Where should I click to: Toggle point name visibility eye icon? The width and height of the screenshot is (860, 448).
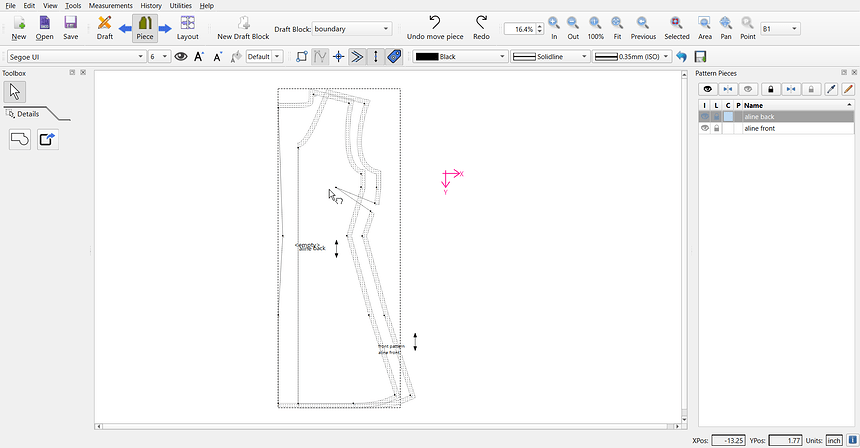(180, 56)
